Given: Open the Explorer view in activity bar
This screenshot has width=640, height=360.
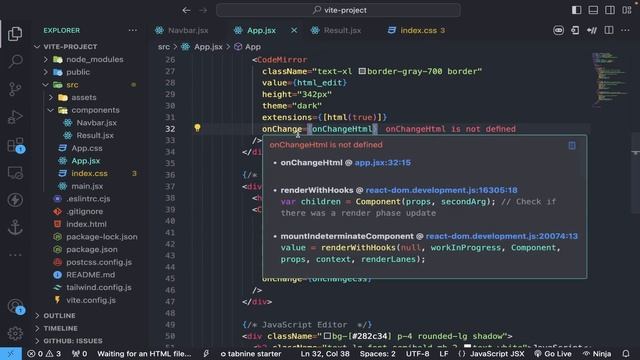Looking at the screenshot, I should [x=15, y=34].
